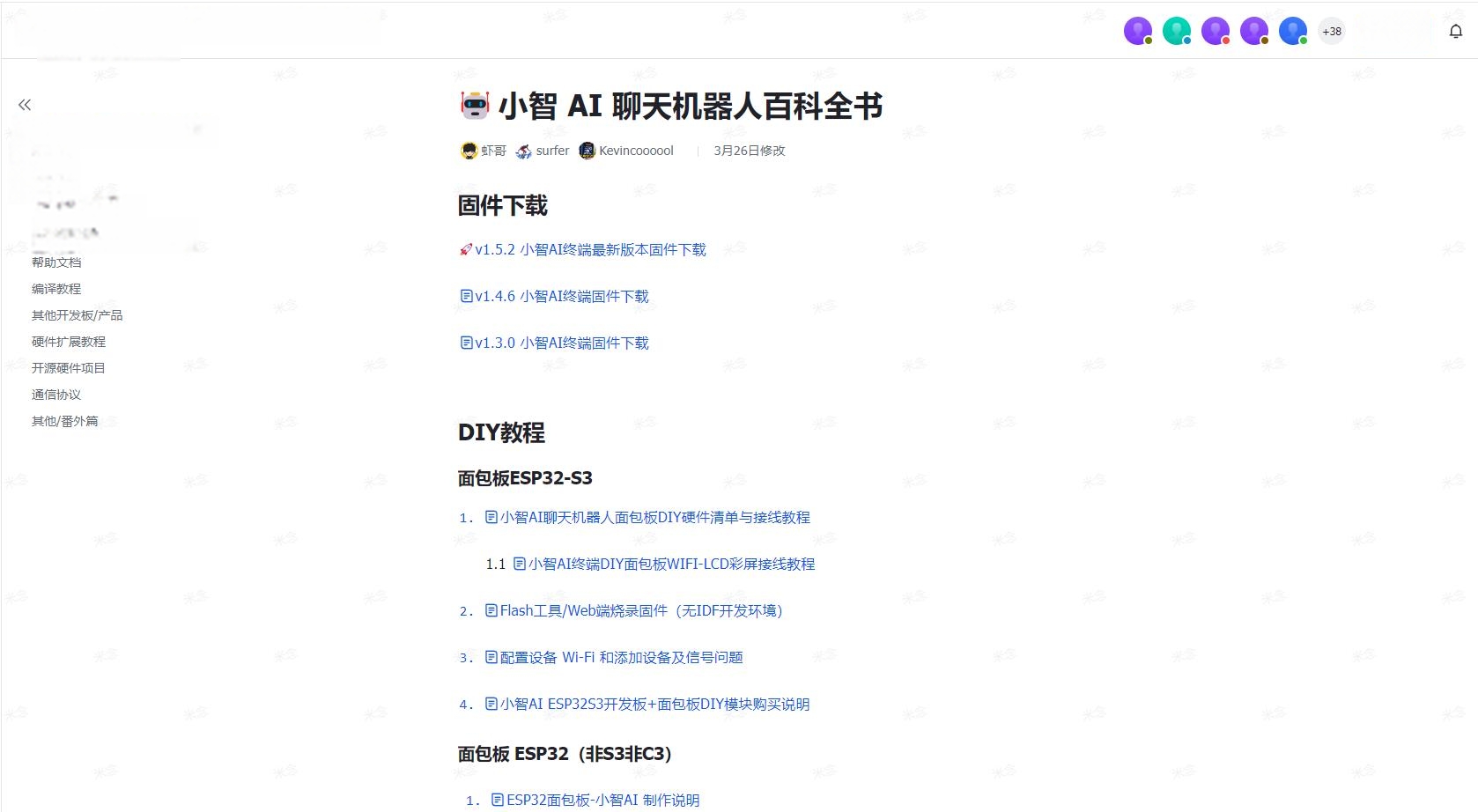
Task: Click the robot emoji beside the title
Action: (475, 106)
